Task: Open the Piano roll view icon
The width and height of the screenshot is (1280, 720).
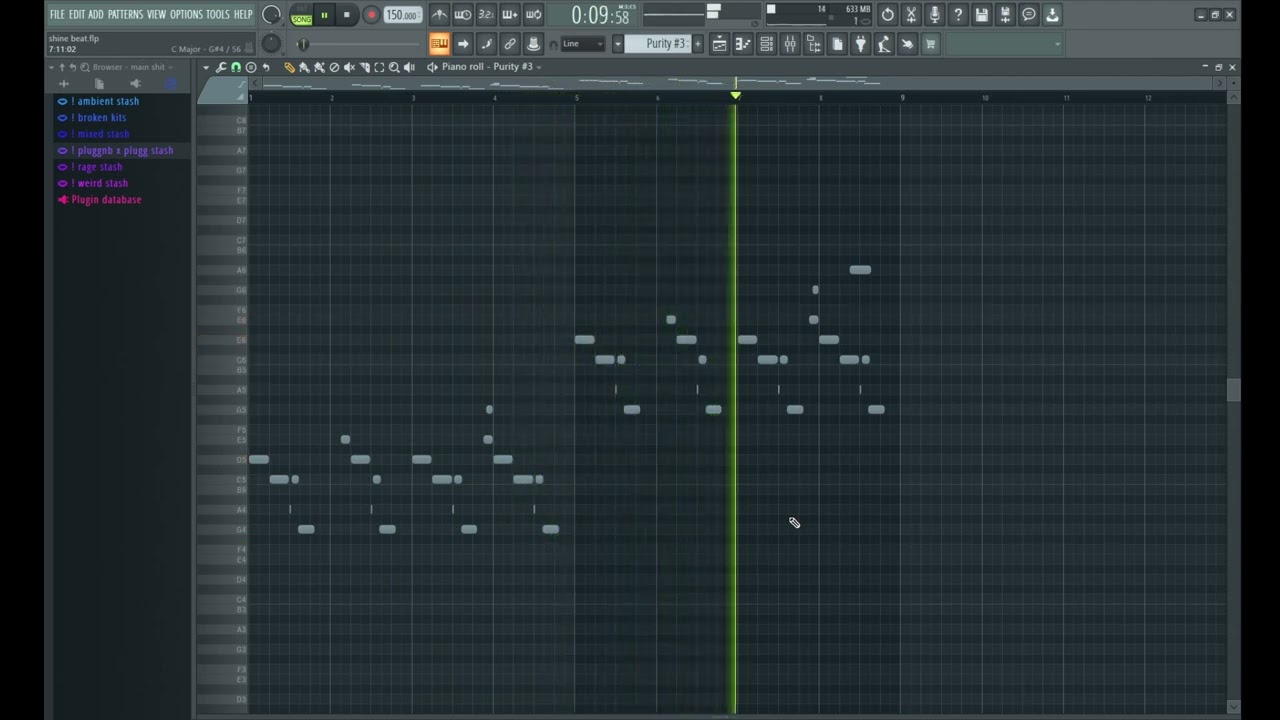Action: [x=743, y=44]
